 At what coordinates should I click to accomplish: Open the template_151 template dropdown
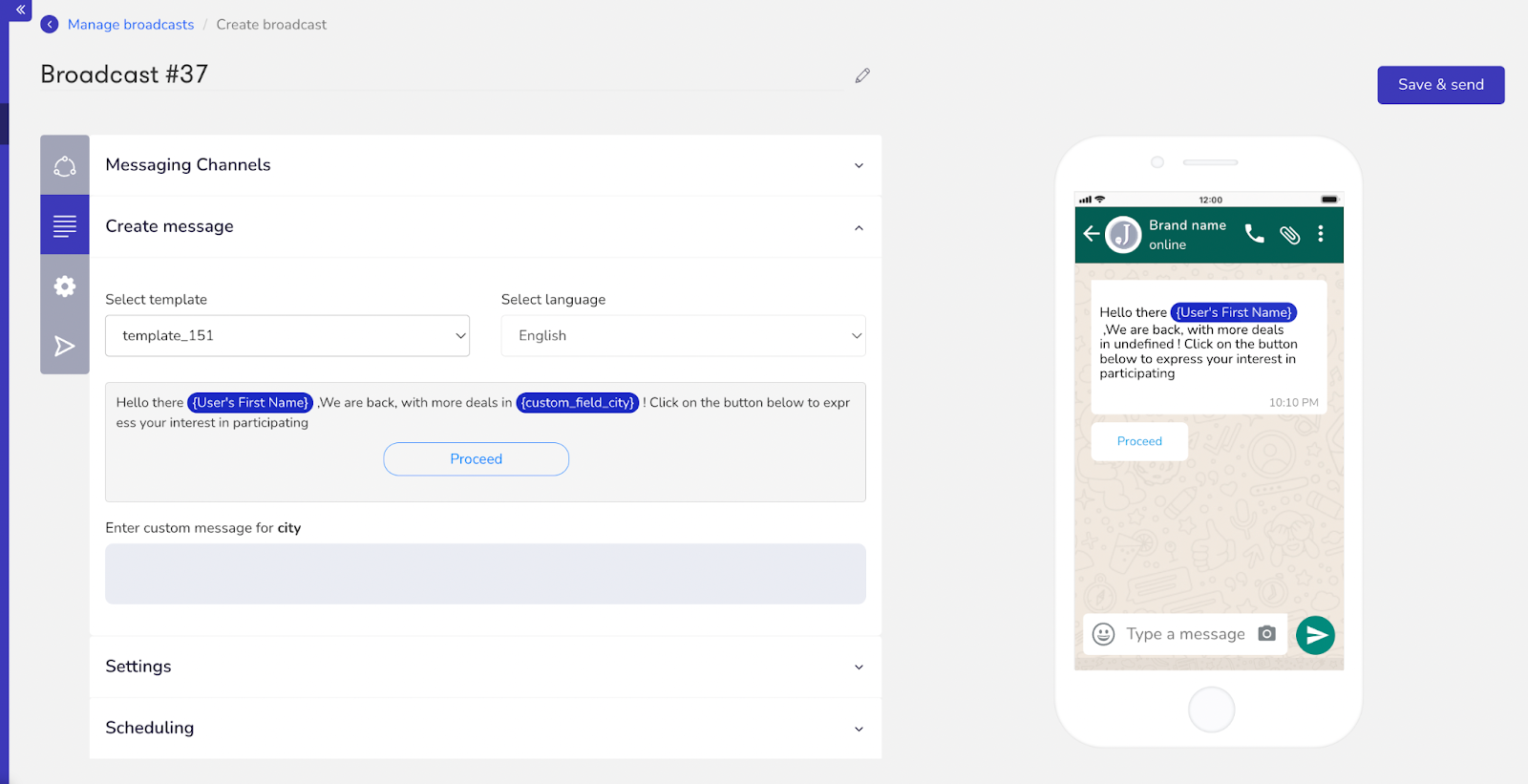pyautogui.click(x=287, y=335)
